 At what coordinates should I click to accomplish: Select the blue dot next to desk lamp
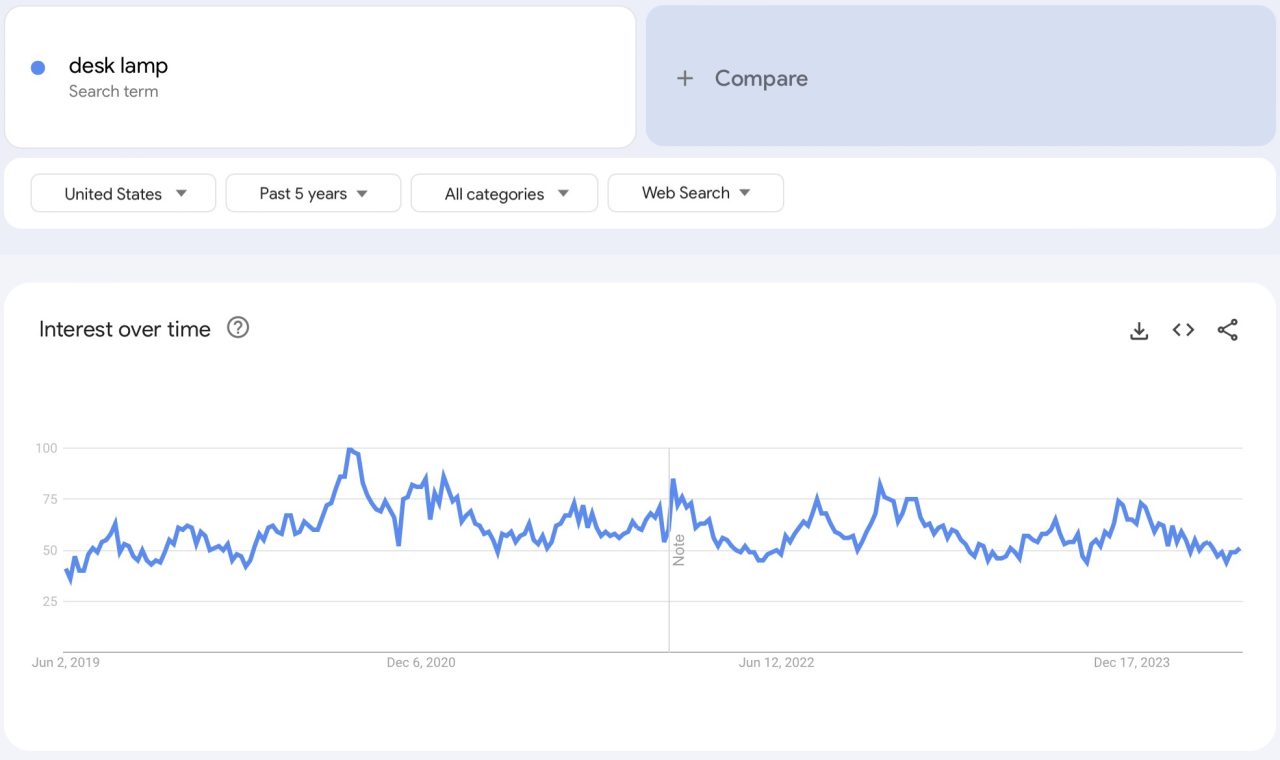pyautogui.click(x=37, y=66)
